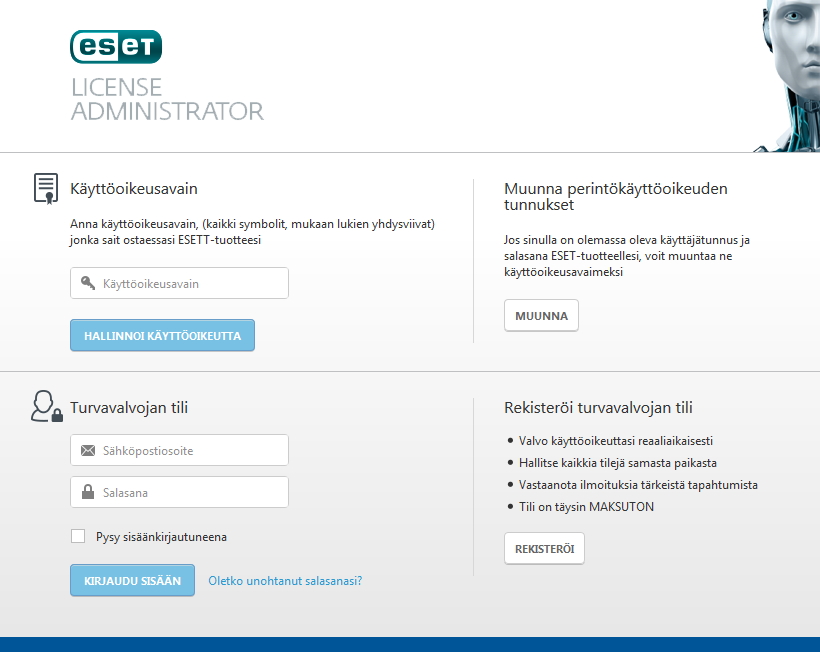Click the HALLINNOI KÄYTTÖOIKEUTTA button
Screen dimensions: 820x652
coord(162,335)
